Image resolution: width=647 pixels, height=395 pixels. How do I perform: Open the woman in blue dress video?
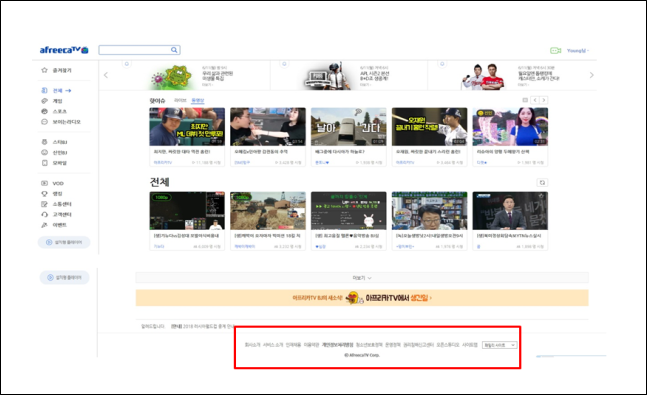(x=510, y=127)
